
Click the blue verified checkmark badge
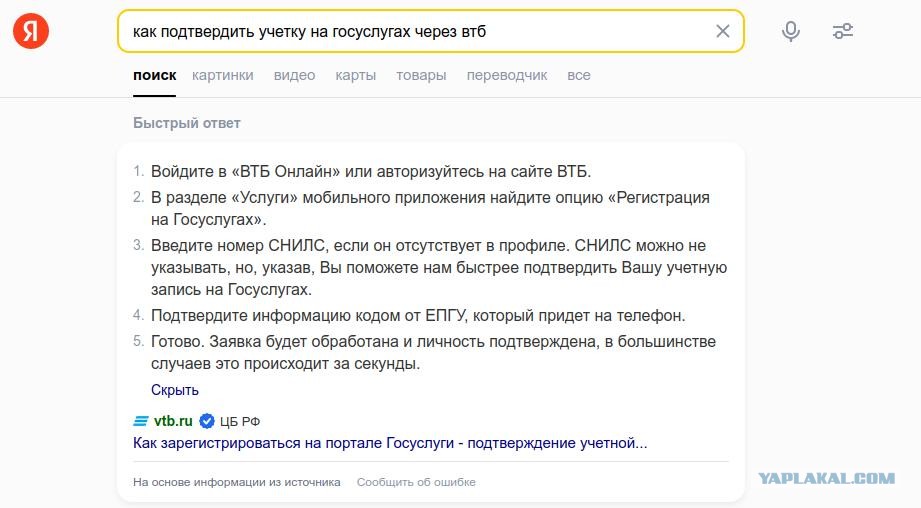(207, 421)
